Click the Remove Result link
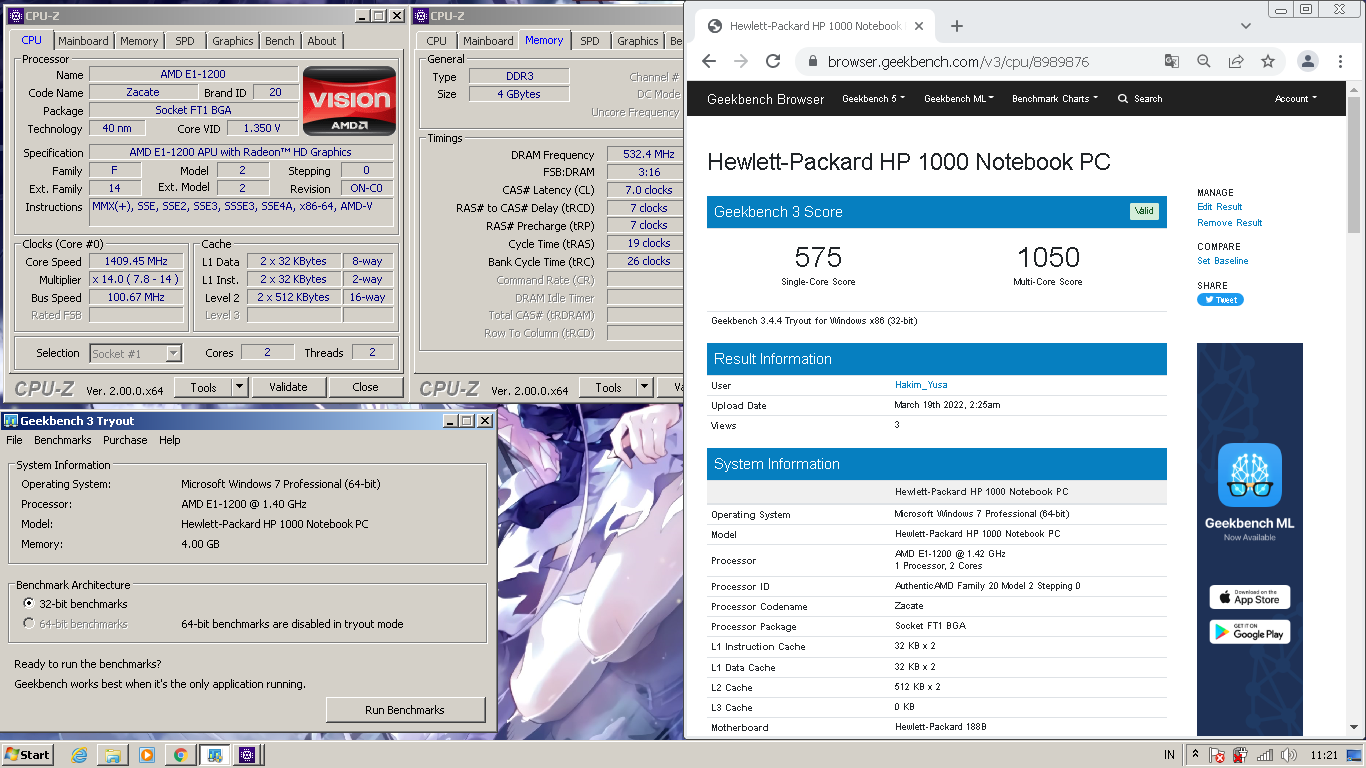This screenshot has width=1366, height=768. pyautogui.click(x=1229, y=223)
